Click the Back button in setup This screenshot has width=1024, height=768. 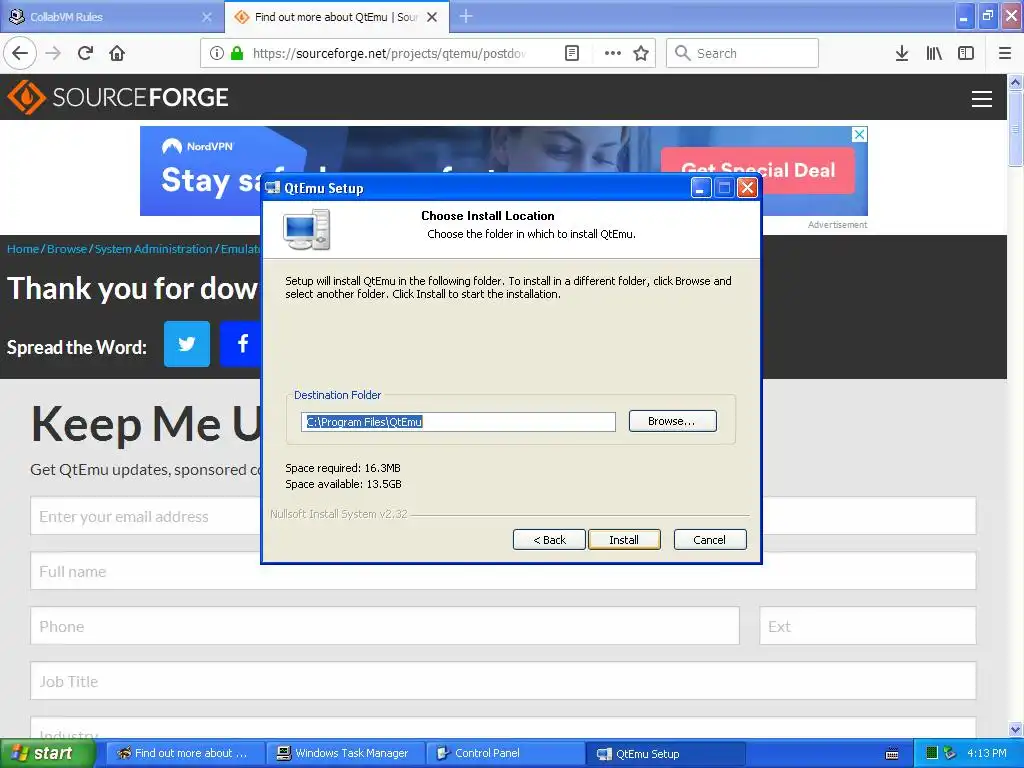[549, 539]
